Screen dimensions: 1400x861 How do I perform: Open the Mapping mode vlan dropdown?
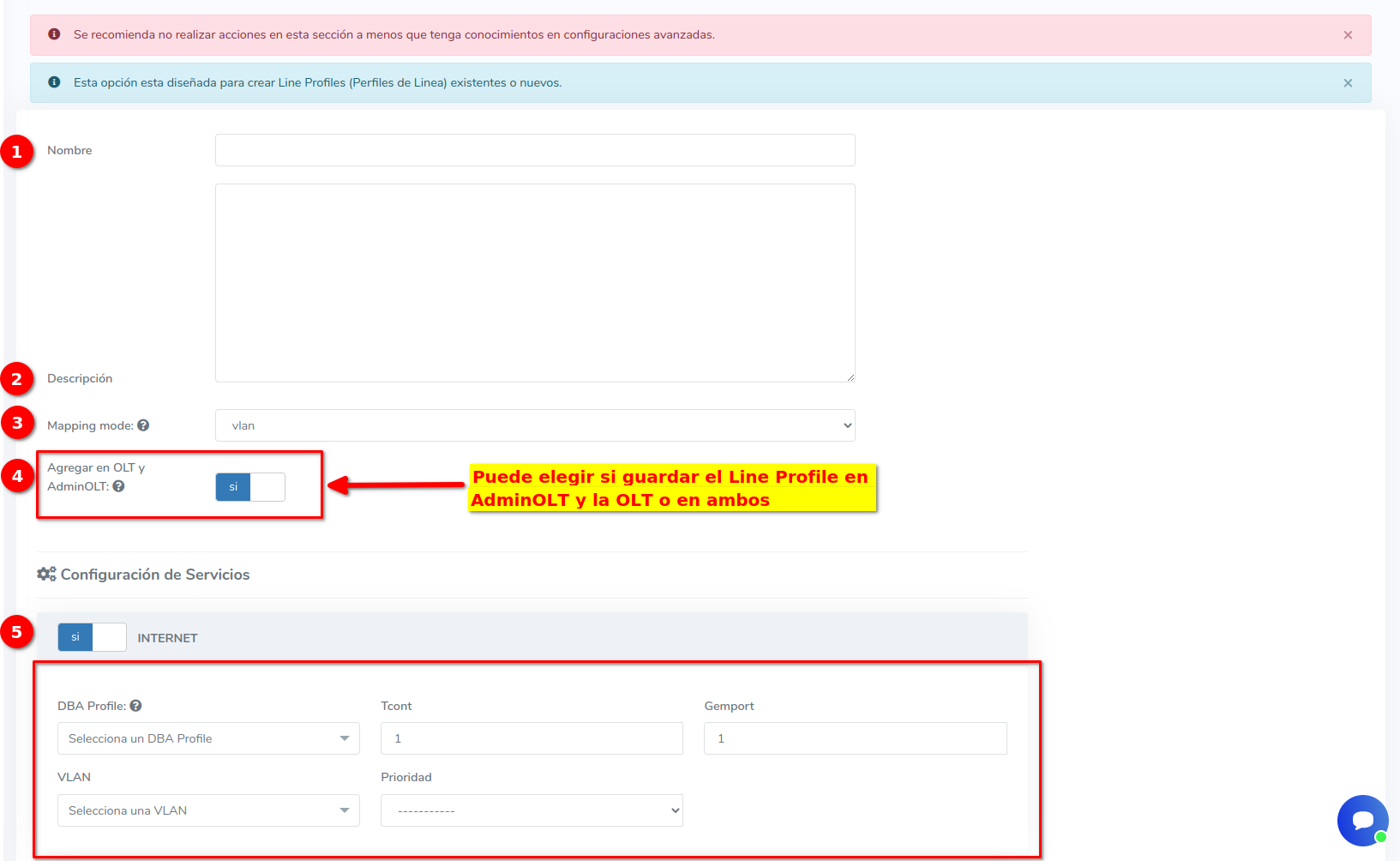(534, 425)
